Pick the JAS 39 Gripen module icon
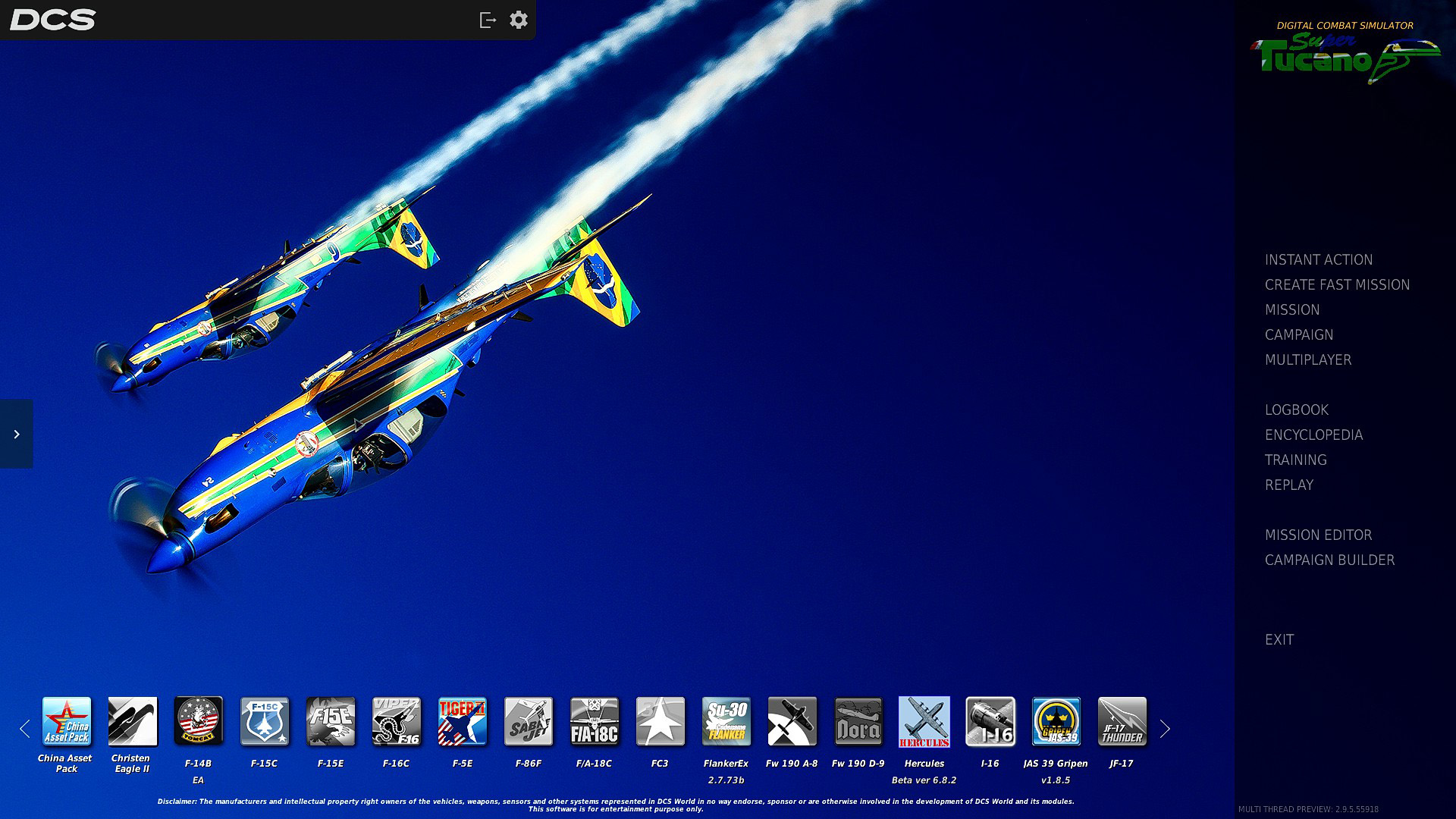 pos(1056,721)
